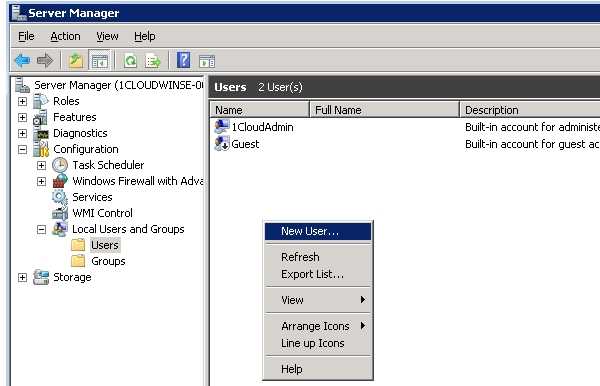Click the green Refresh toolbar icon
This screenshot has width=600, height=386.
click(x=130, y=60)
